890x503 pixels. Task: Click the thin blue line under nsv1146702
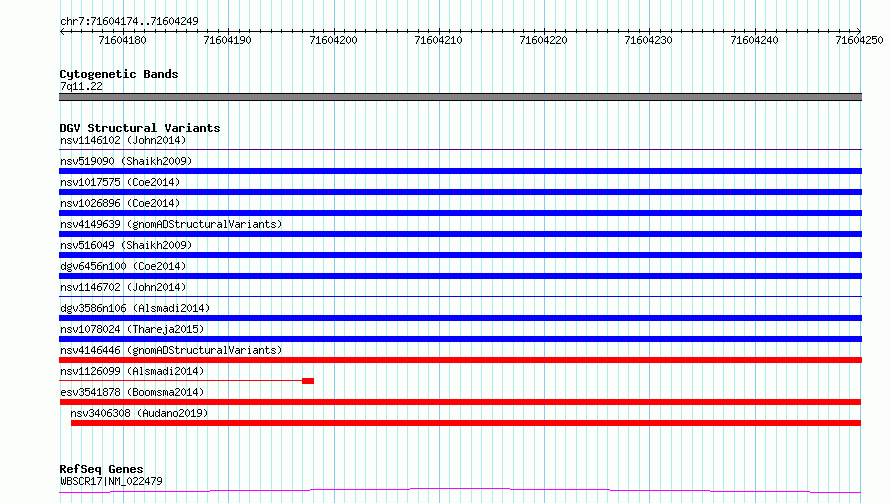(460, 296)
